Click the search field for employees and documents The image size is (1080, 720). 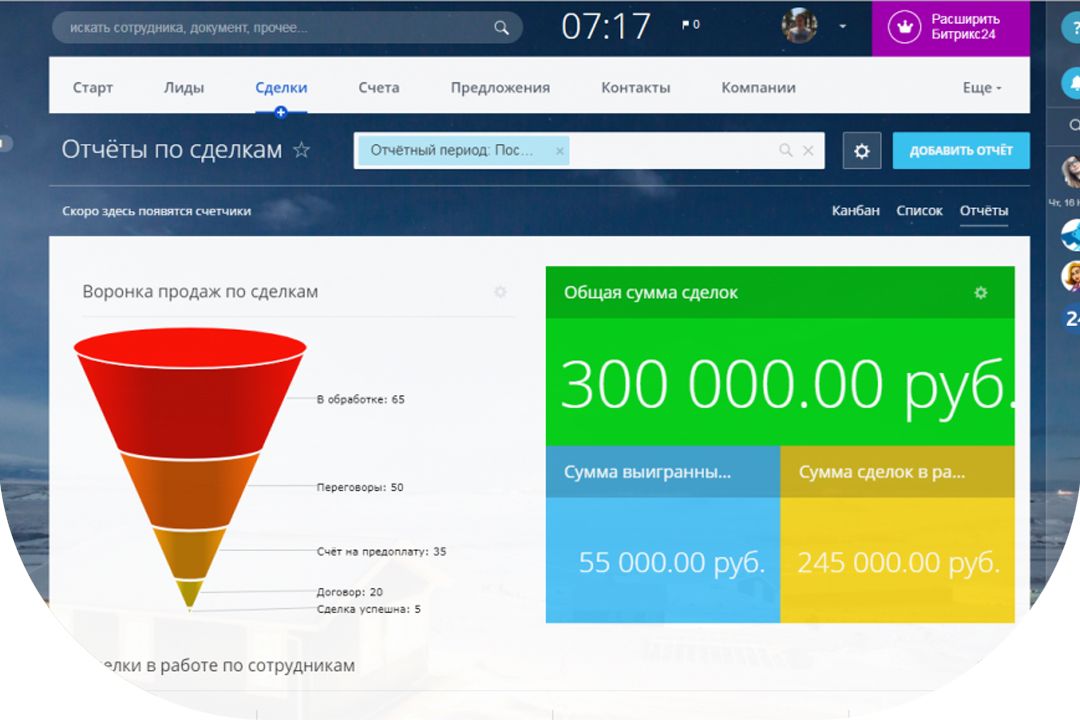270,28
